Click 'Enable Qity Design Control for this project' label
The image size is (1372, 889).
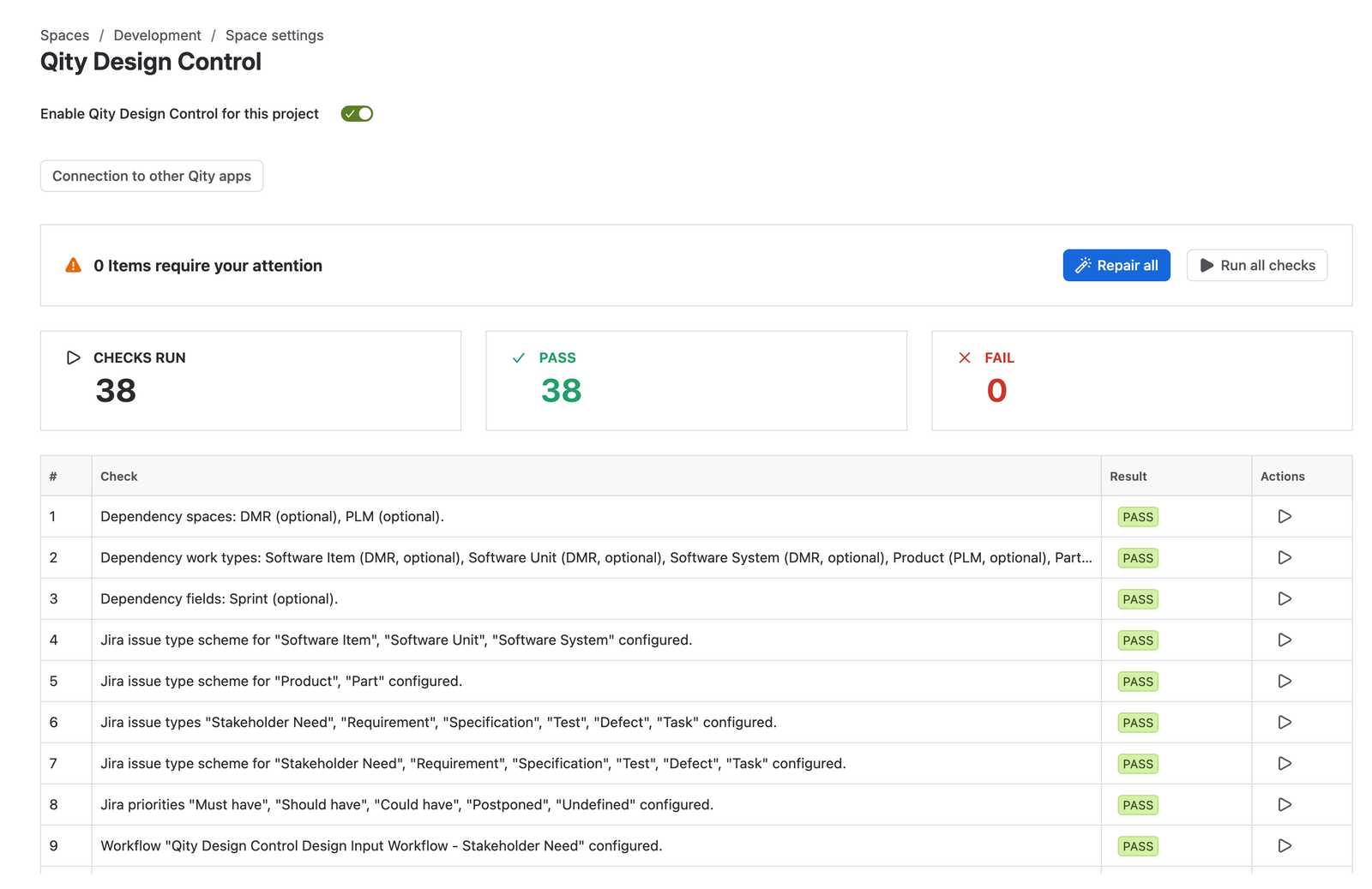point(179,114)
